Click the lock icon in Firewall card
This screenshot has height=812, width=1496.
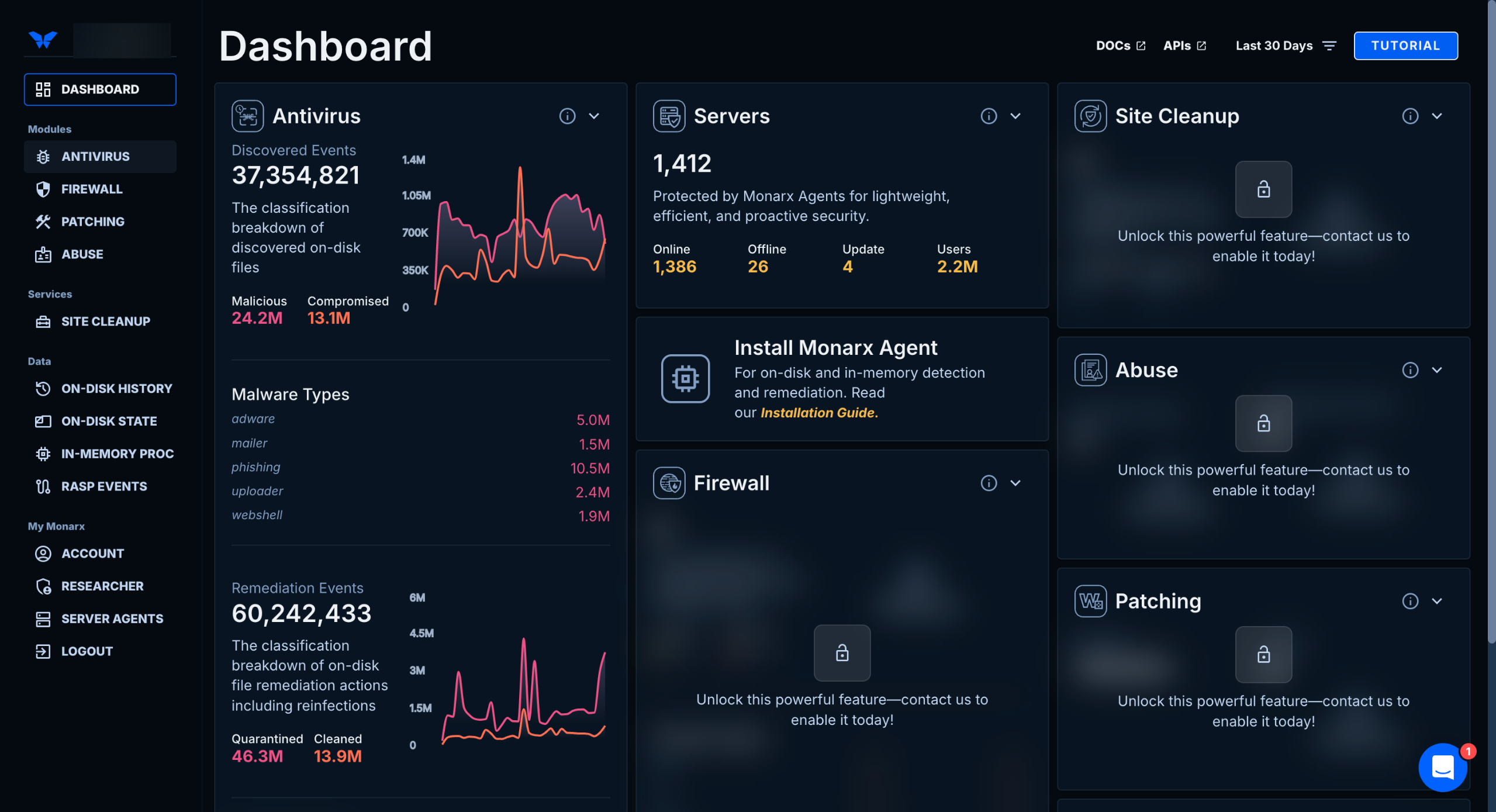[842, 653]
